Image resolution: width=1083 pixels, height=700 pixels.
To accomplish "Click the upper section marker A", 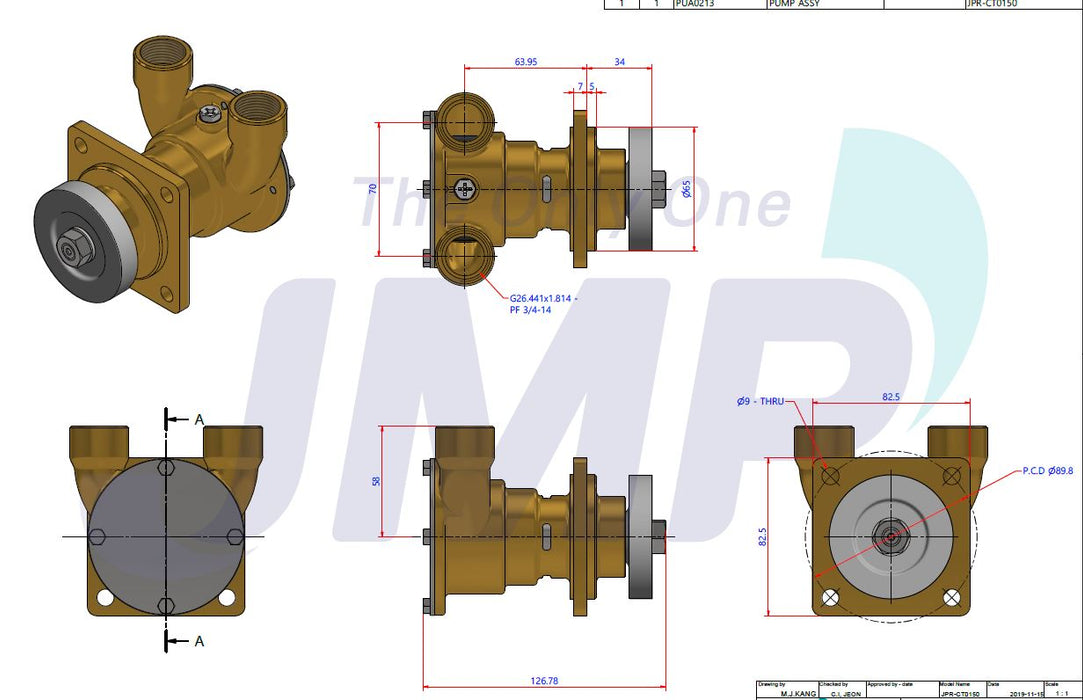I will pos(199,419).
